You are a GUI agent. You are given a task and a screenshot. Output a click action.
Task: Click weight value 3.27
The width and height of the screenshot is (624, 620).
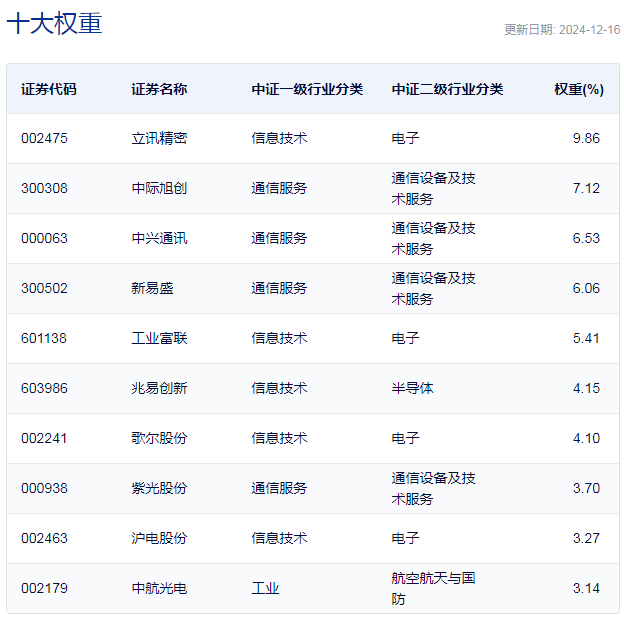tap(586, 538)
